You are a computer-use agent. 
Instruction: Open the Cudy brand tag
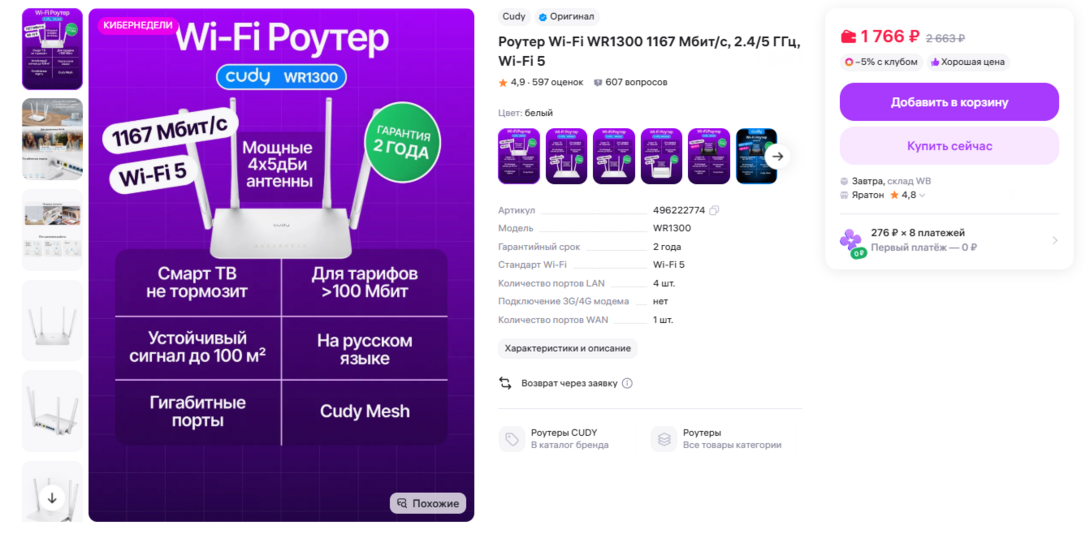pyautogui.click(x=514, y=17)
